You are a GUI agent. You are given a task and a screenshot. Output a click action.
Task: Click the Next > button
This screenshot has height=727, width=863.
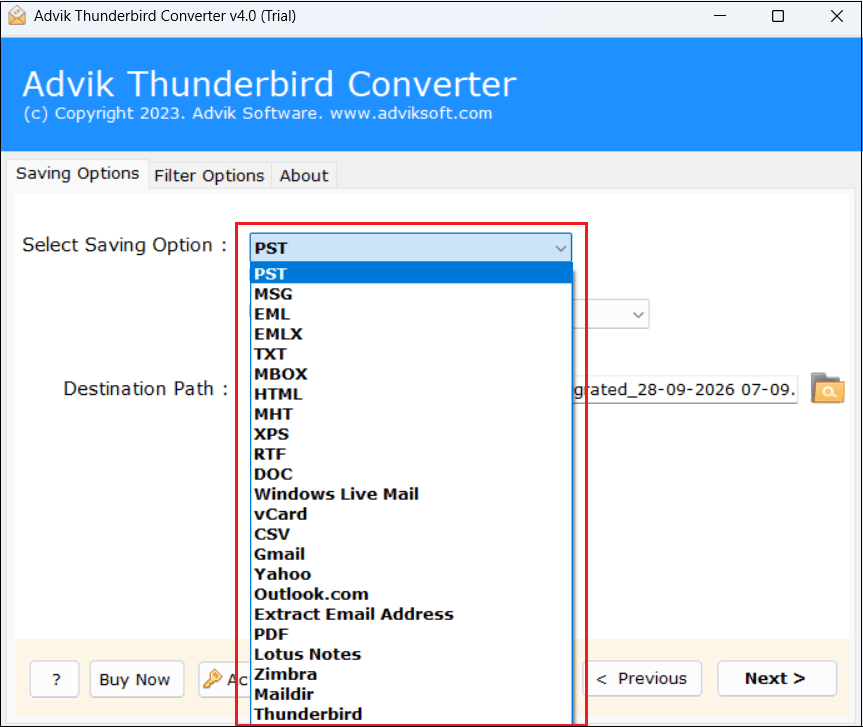click(777, 679)
